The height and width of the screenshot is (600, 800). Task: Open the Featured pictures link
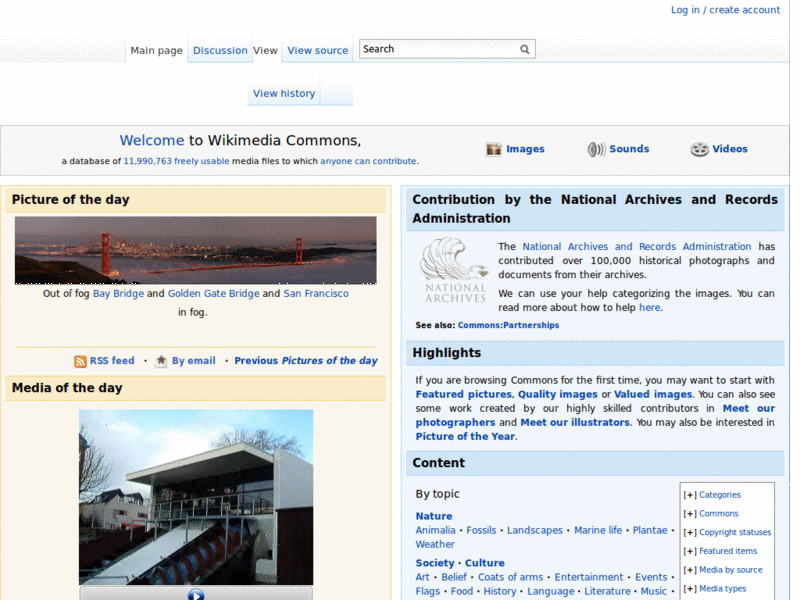pyautogui.click(x=463, y=394)
